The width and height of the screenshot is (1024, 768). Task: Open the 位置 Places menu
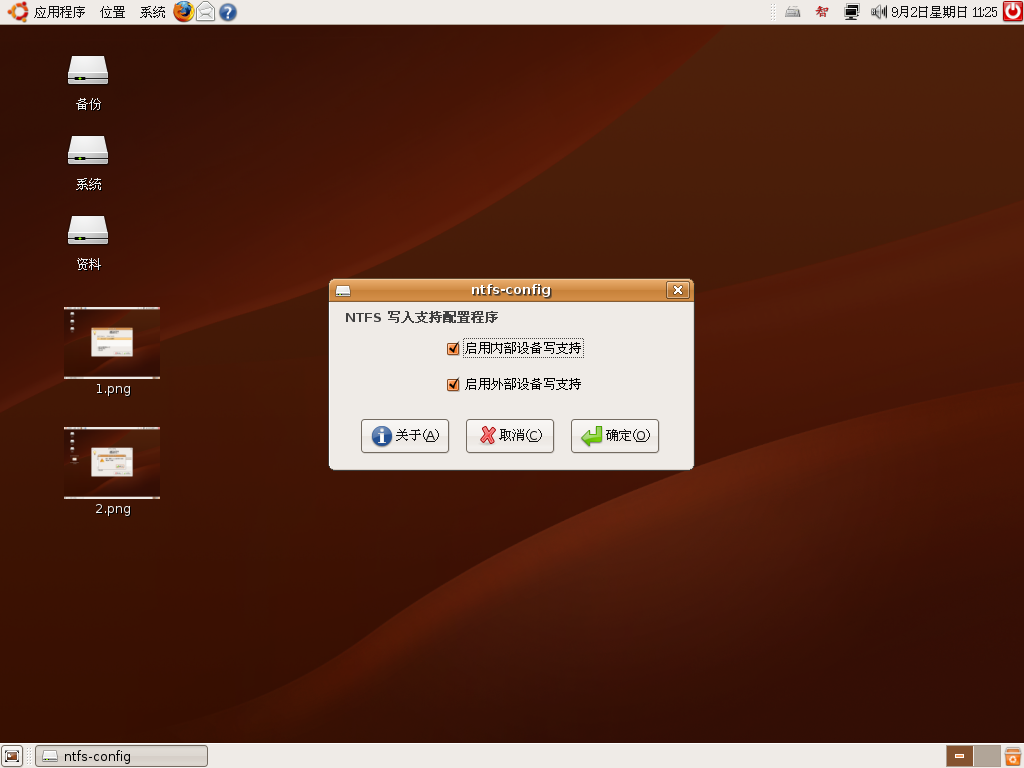[x=112, y=12]
